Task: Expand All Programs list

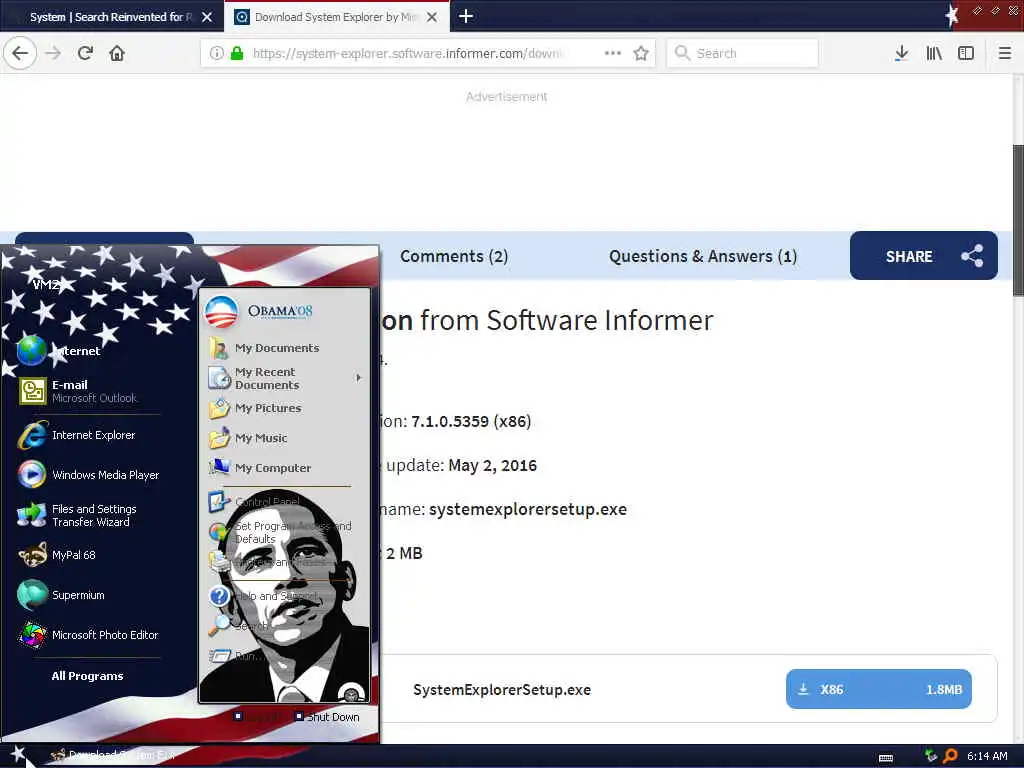Action: [x=88, y=676]
